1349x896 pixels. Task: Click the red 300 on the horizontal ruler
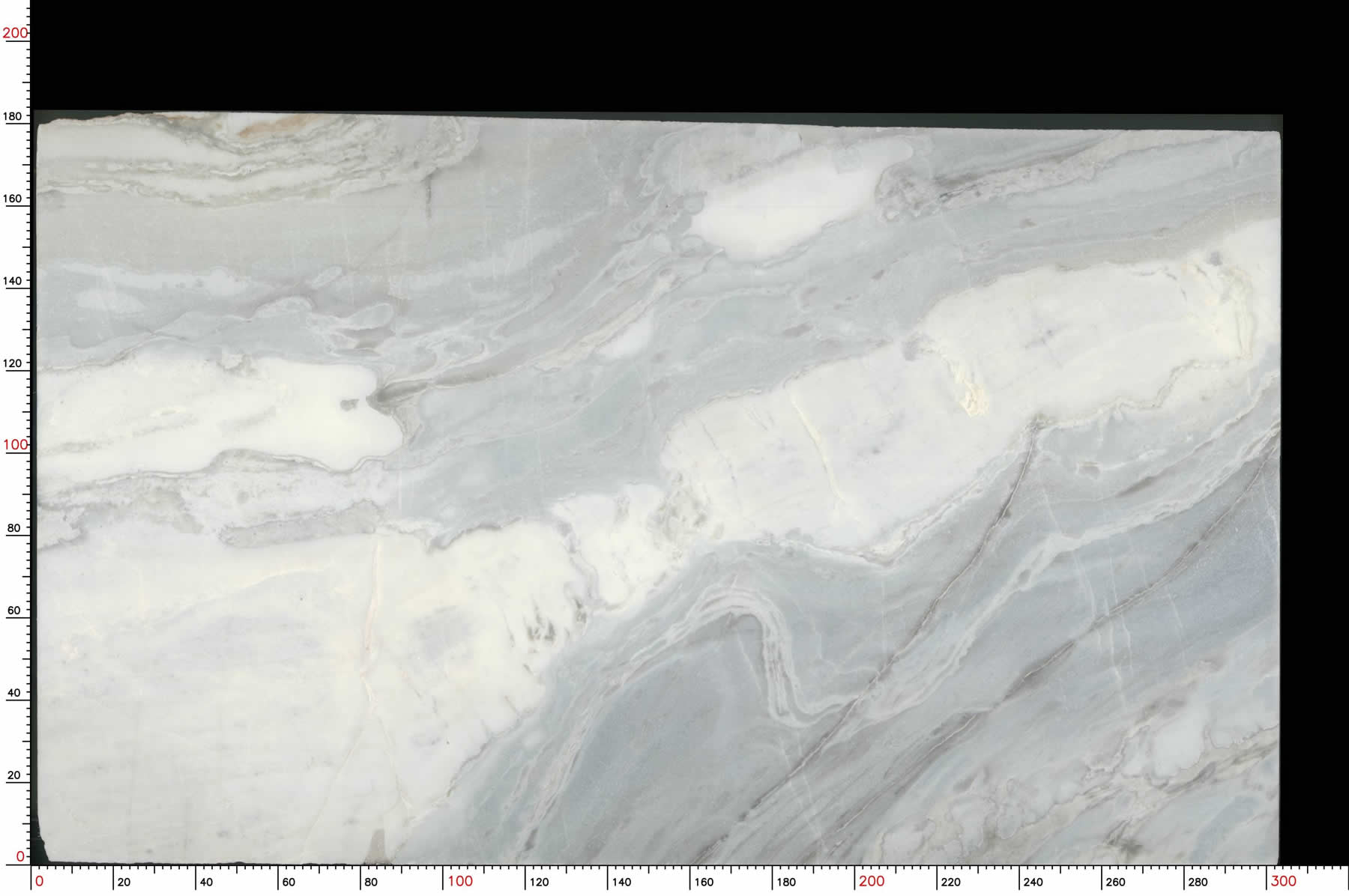(x=1283, y=882)
